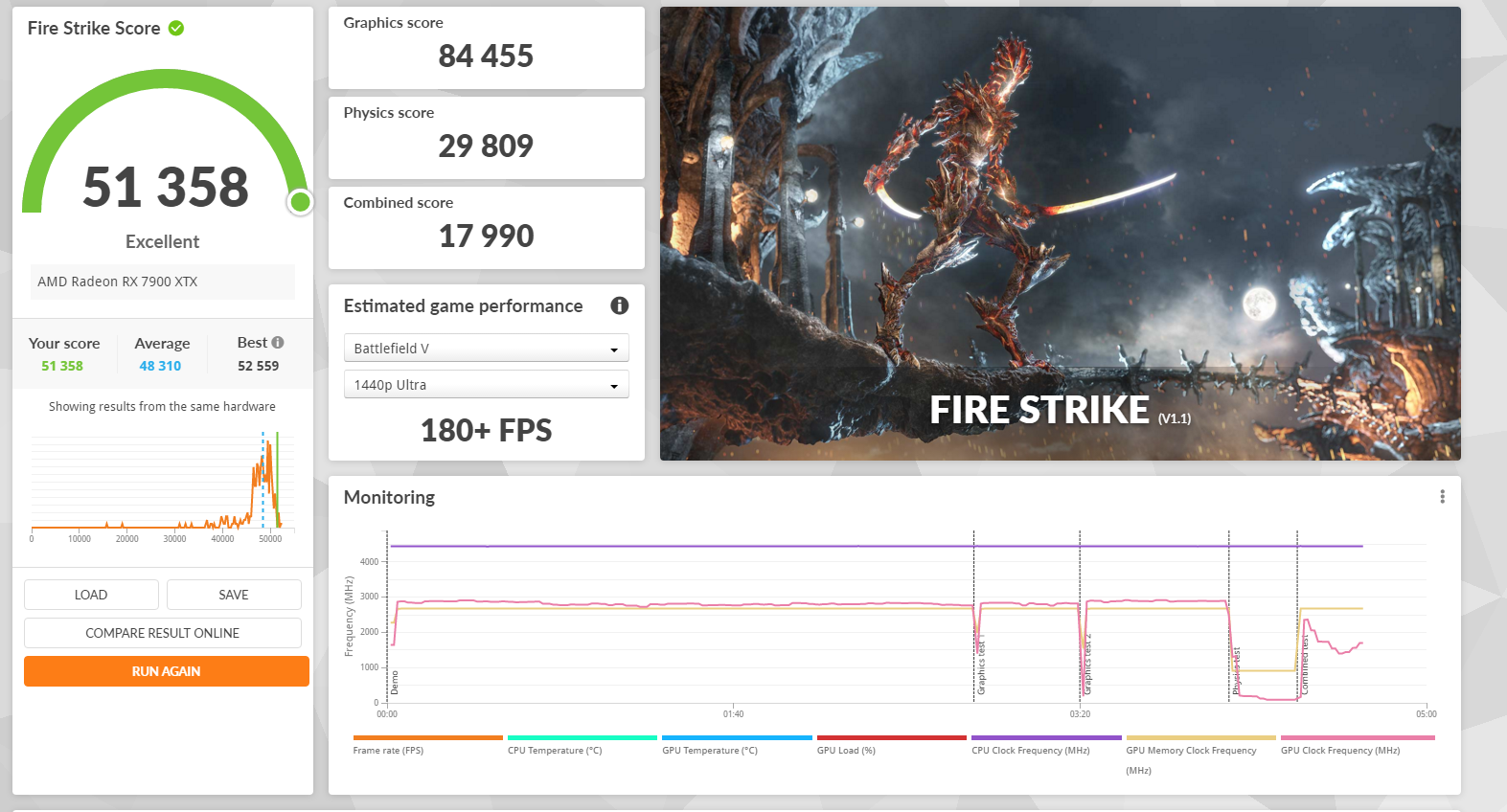
Task: Click COMPARE RESULT ONLINE button
Action: point(163,633)
